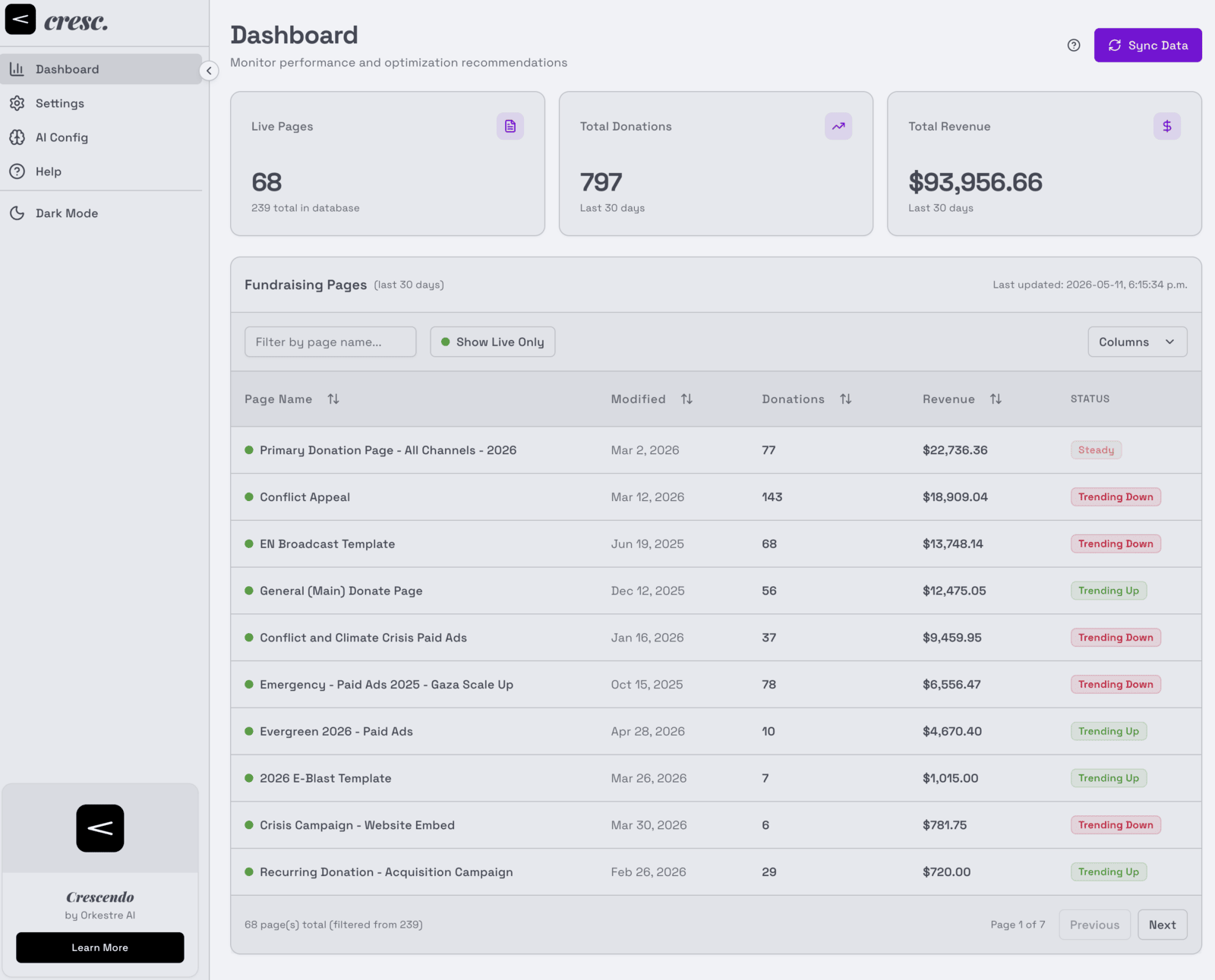Select Emergency - Paid Ads 2025 - Gaza Scale Up
The height and width of the screenshot is (980, 1215).
387,685
